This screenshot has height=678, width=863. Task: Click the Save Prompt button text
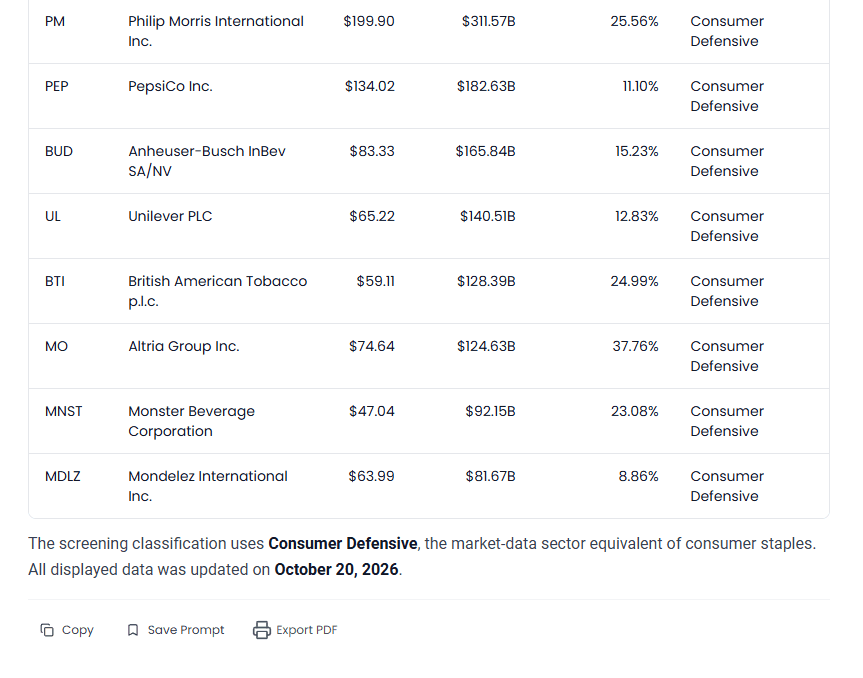[186, 630]
